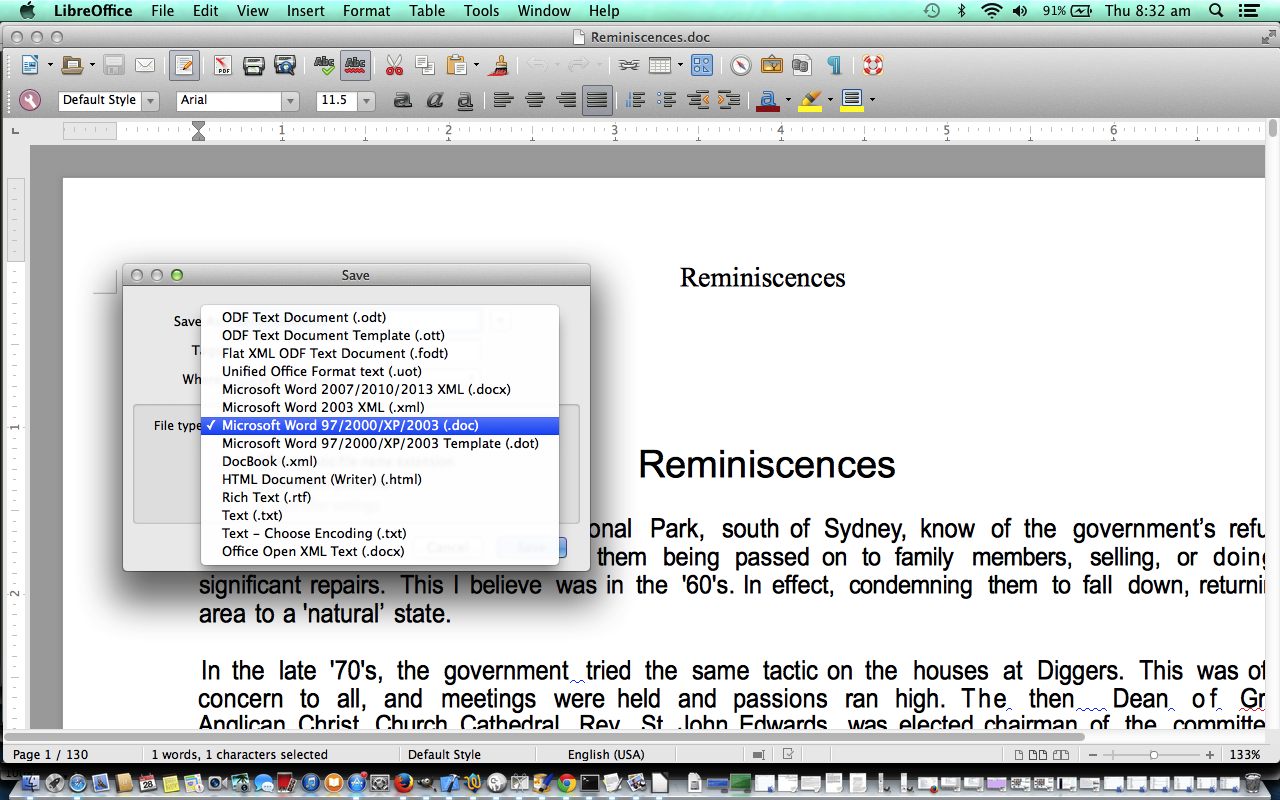Image resolution: width=1280 pixels, height=800 pixels.
Task: Toggle bulleted list icon
Action: 667,100
